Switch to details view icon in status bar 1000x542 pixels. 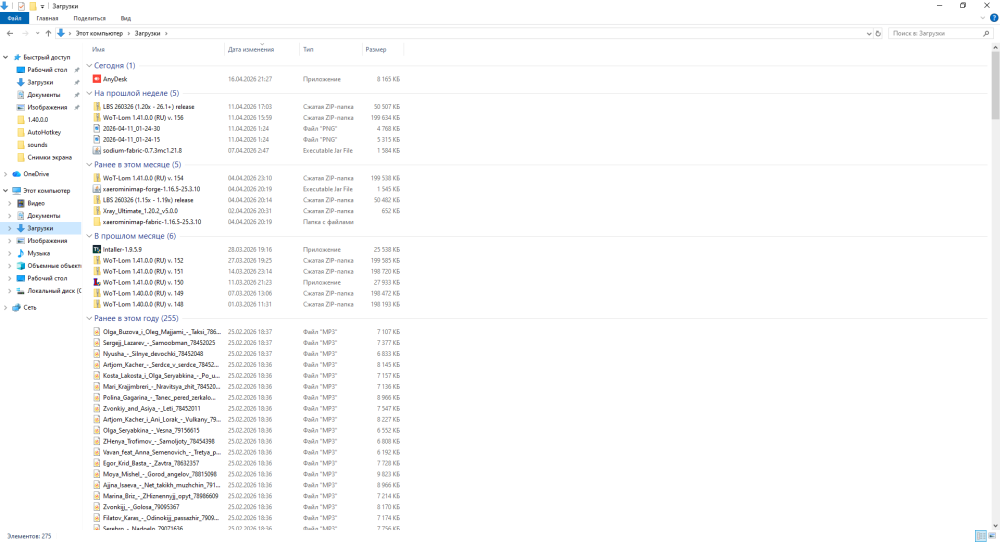click(981, 536)
